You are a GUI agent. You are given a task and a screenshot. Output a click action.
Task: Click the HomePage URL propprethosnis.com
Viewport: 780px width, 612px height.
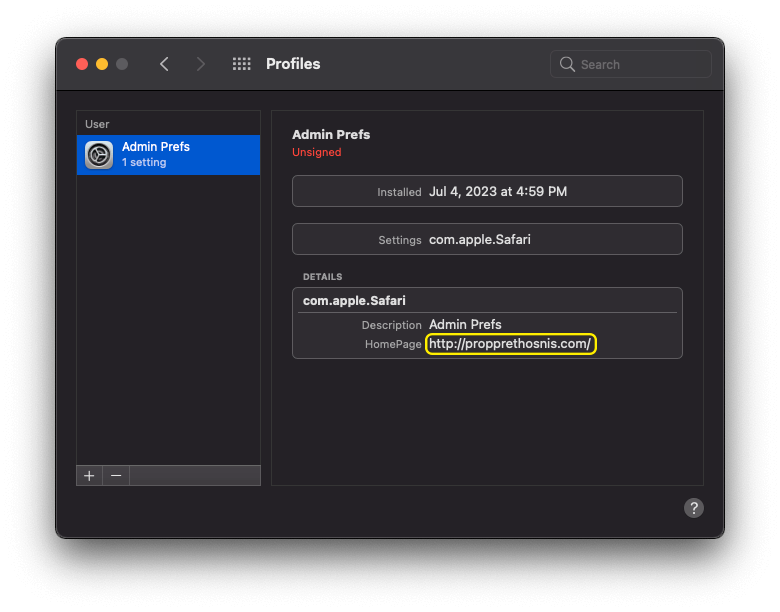pos(511,344)
